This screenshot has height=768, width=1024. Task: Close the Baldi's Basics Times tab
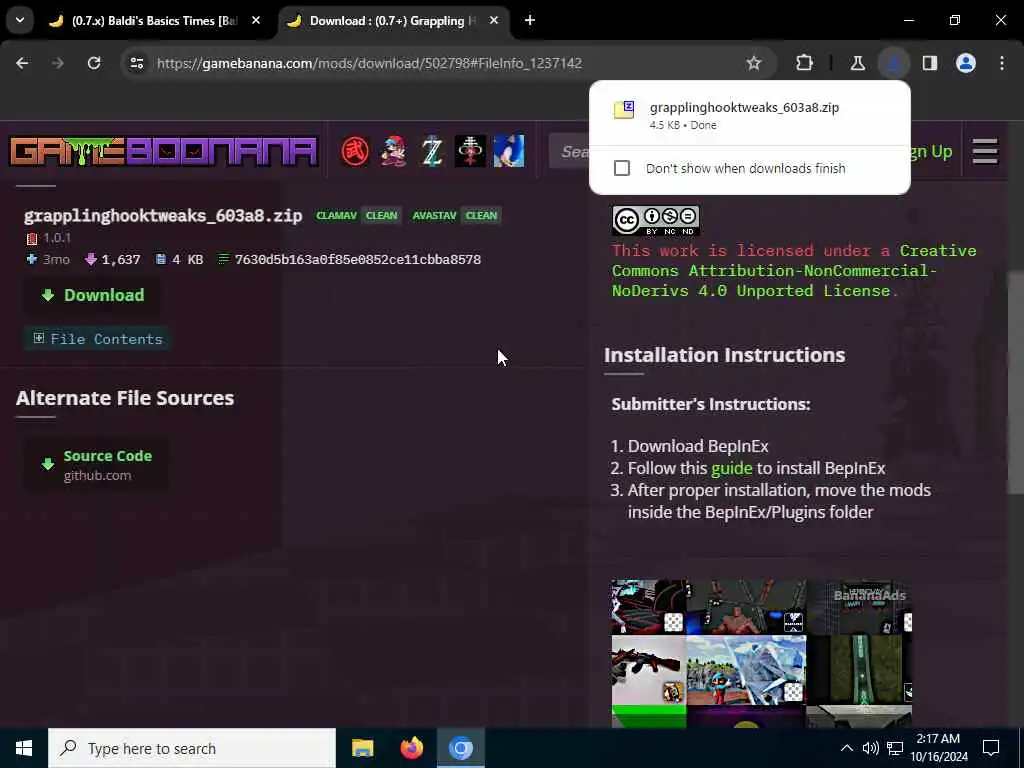(256, 20)
